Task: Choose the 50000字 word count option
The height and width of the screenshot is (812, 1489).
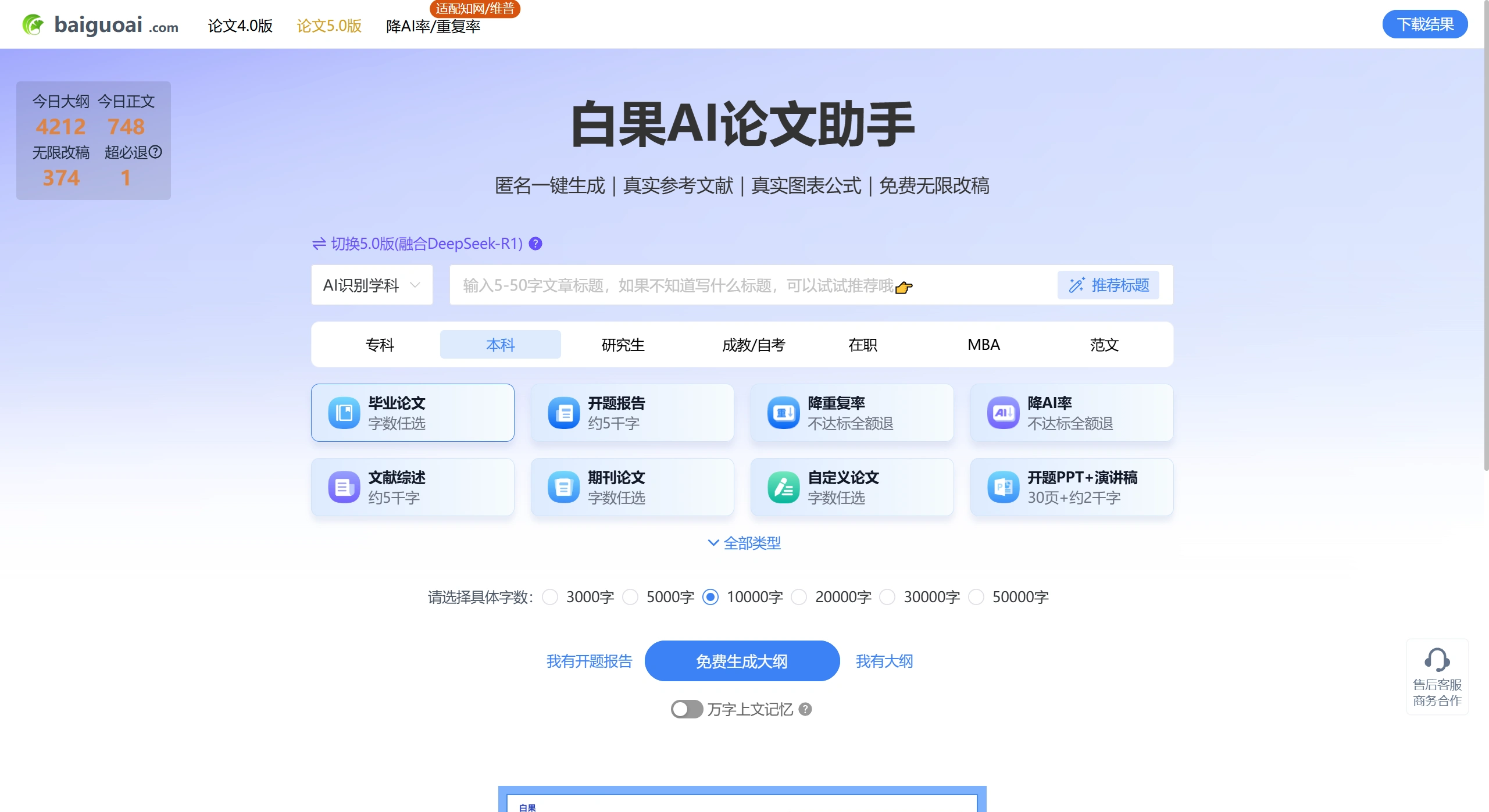Action: [976, 597]
